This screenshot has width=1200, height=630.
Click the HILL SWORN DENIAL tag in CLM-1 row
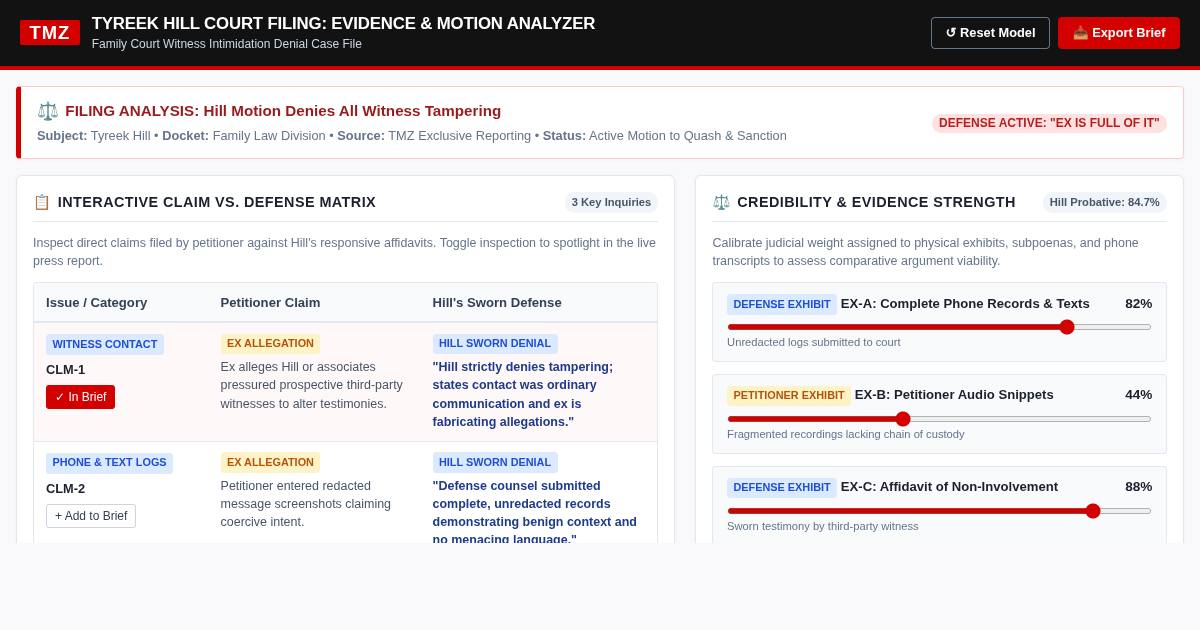pos(495,344)
